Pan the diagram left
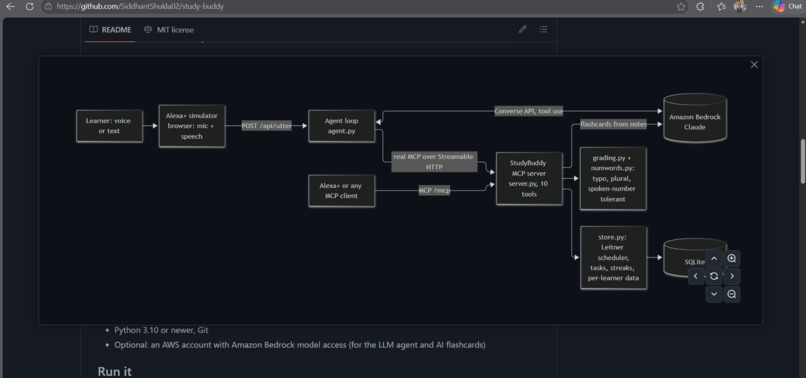Viewport: 806px width, 378px height. pos(696,276)
